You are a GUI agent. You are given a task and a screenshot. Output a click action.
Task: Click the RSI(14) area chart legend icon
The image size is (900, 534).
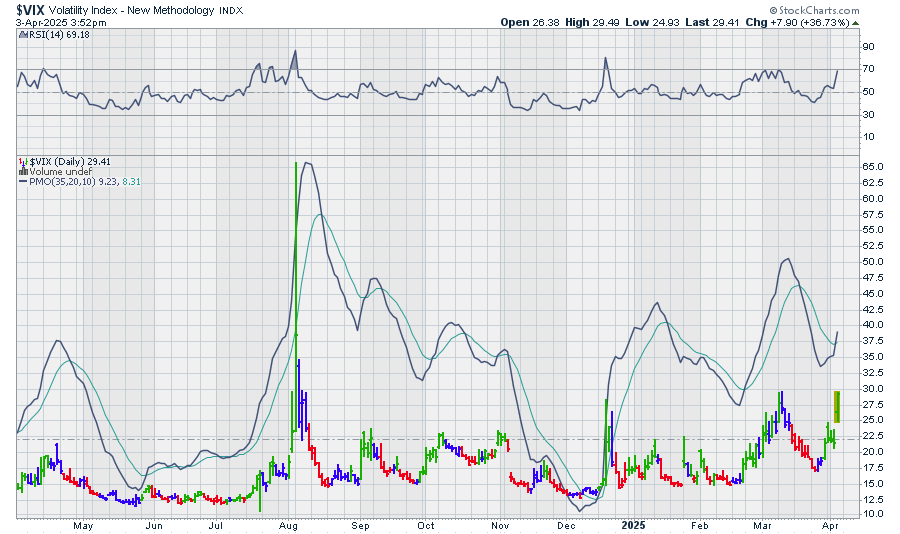pos(21,35)
